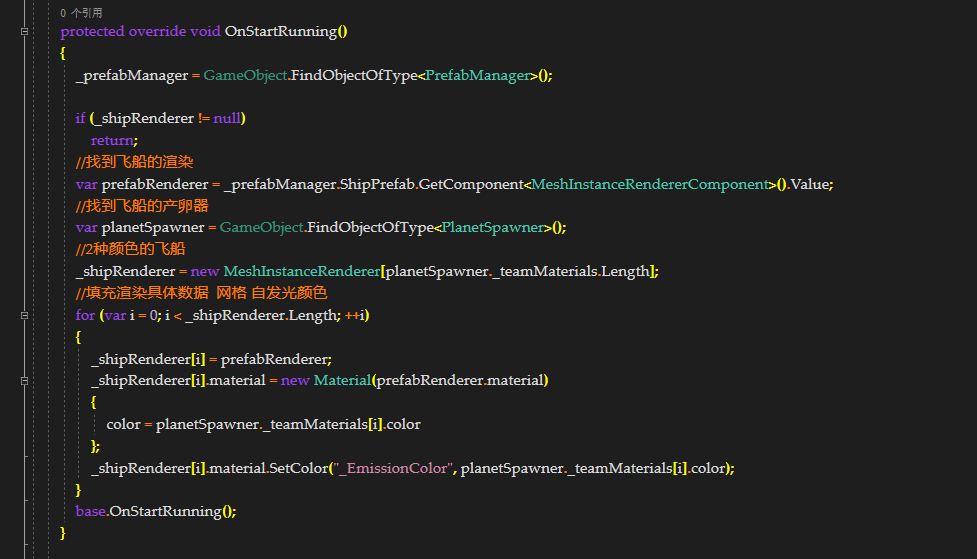The height and width of the screenshot is (559, 977).
Task: Click '_shipRenderer[i] = prefabRenderer;' line
Action: [212, 360]
